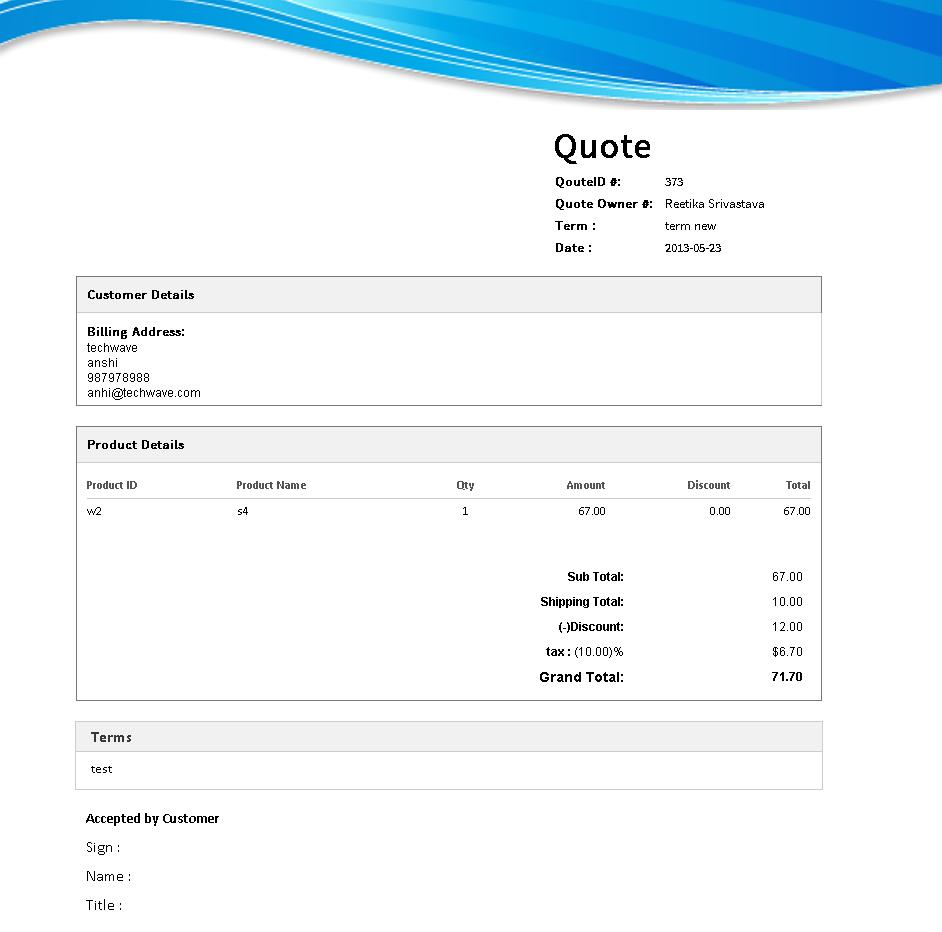Viewport: 942px width, 932px height.
Task: Click the anhi@techwave.com email address
Action: tap(144, 393)
